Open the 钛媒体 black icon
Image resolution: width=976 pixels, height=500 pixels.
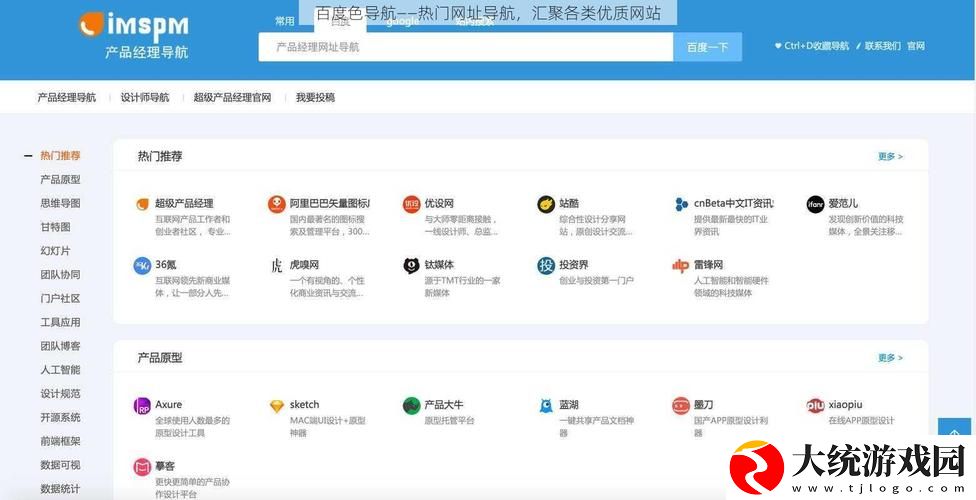point(411,266)
